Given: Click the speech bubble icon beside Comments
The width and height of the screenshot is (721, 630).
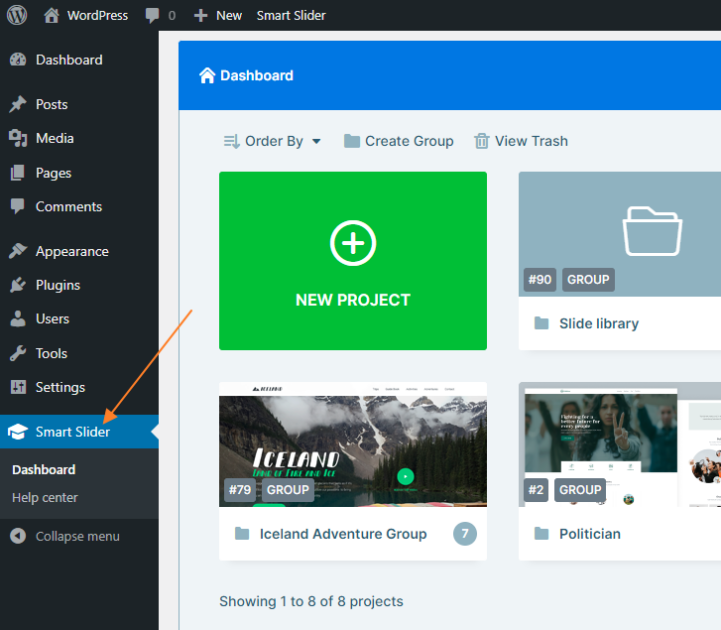Looking at the screenshot, I should coord(17,206).
